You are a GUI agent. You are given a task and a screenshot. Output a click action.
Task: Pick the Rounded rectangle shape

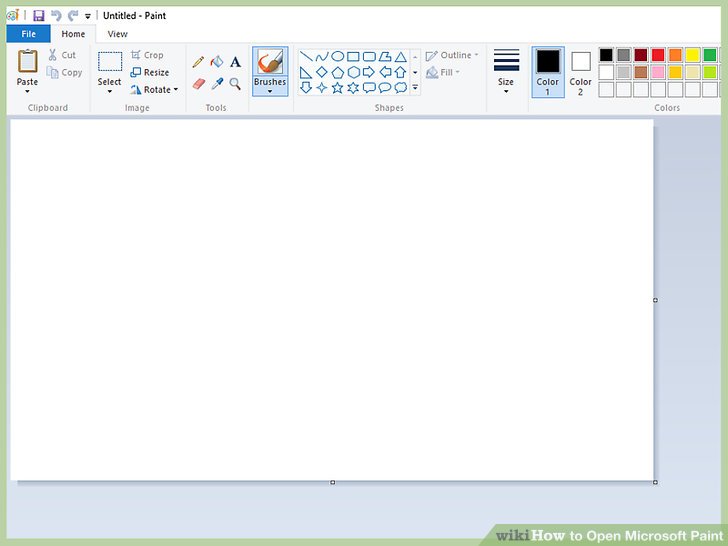369,57
